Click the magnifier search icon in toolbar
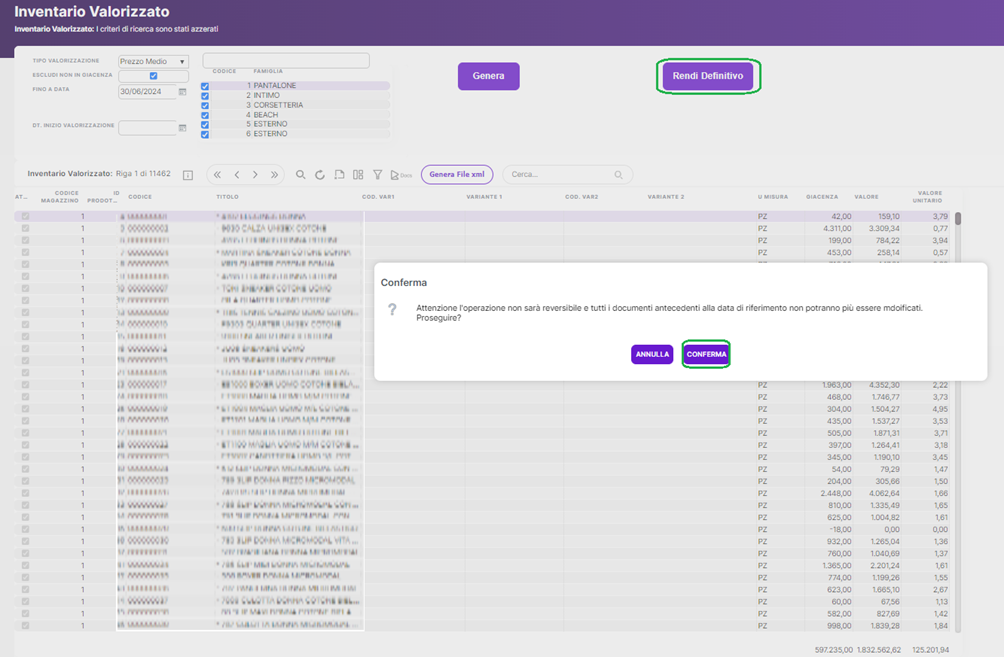This screenshot has height=657, width=1004. pyautogui.click(x=300, y=175)
